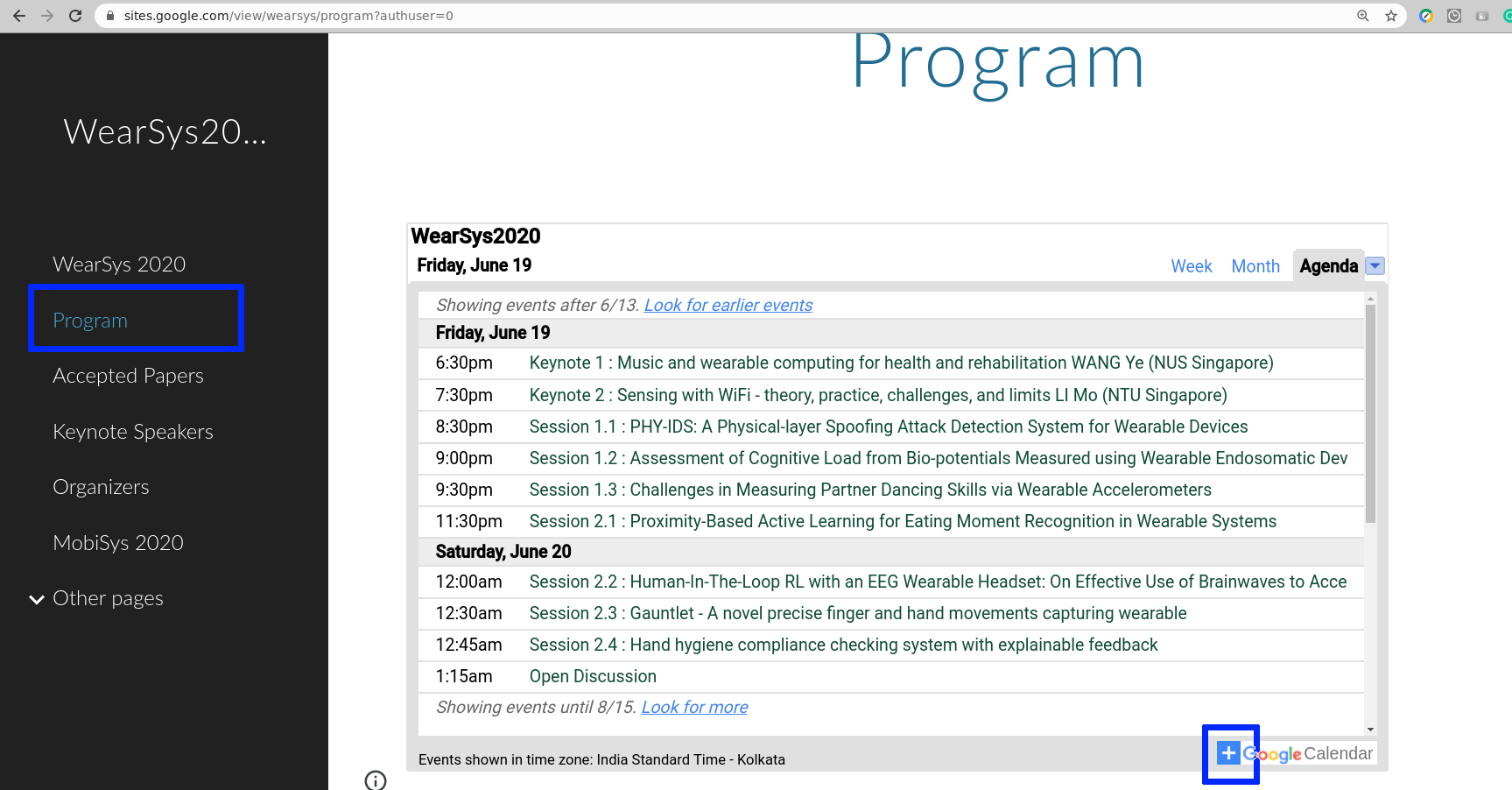
Task: Open Session 2.2 Human-In-The-Loop RL event
Action: [x=938, y=582]
